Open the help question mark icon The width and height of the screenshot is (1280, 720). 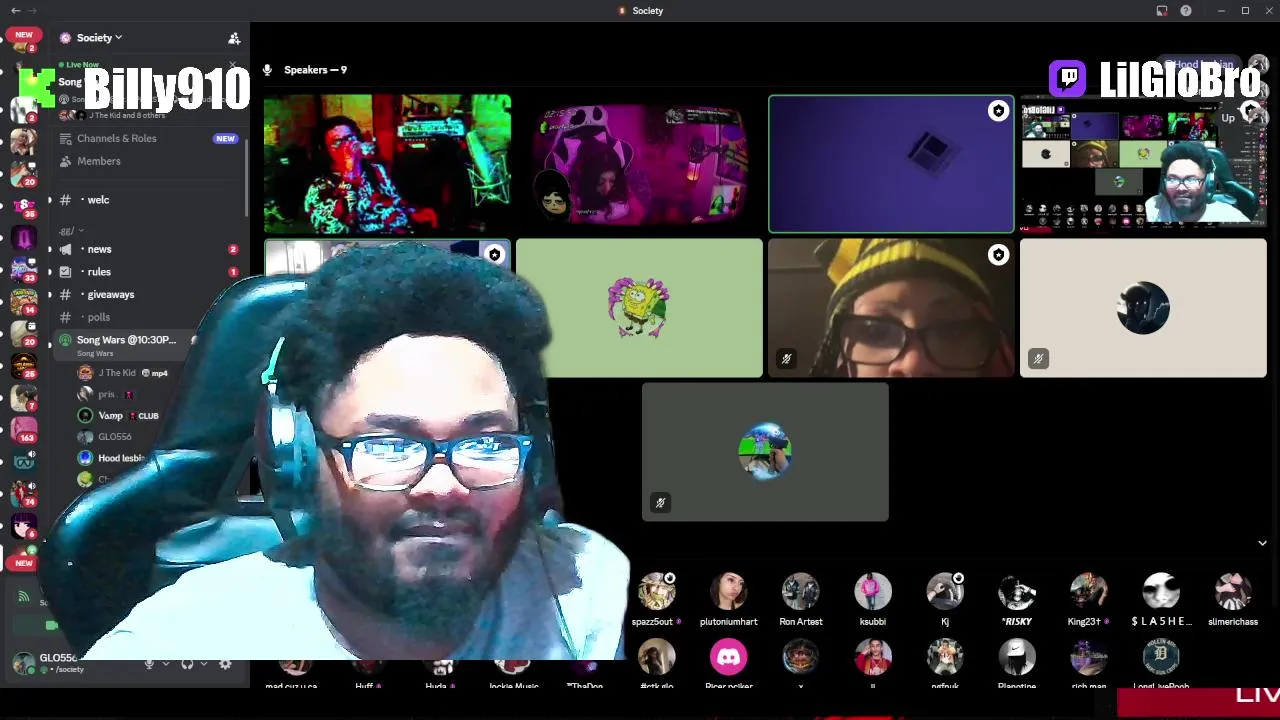[1186, 11]
